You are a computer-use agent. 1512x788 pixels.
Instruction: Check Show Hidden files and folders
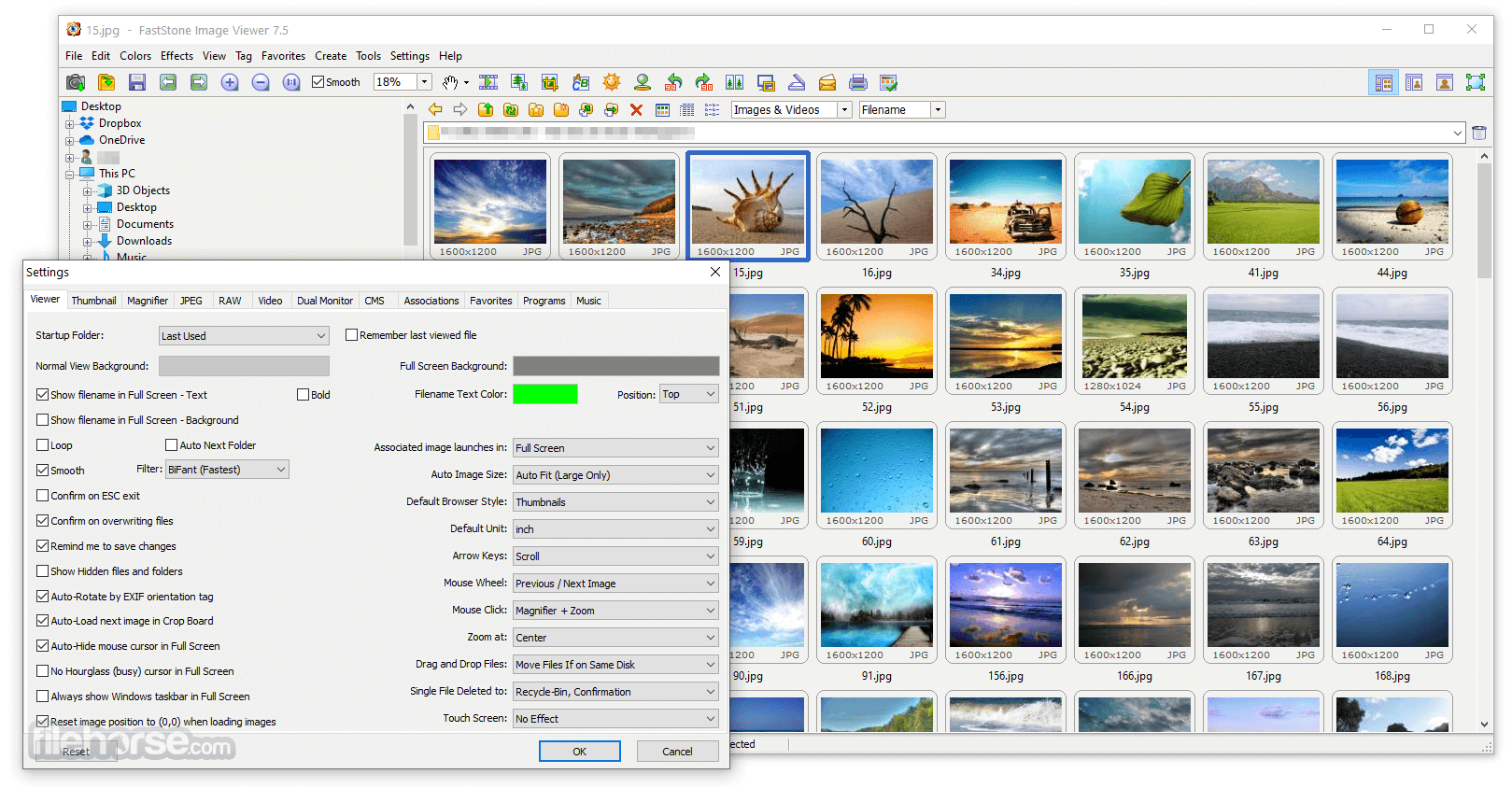point(42,571)
